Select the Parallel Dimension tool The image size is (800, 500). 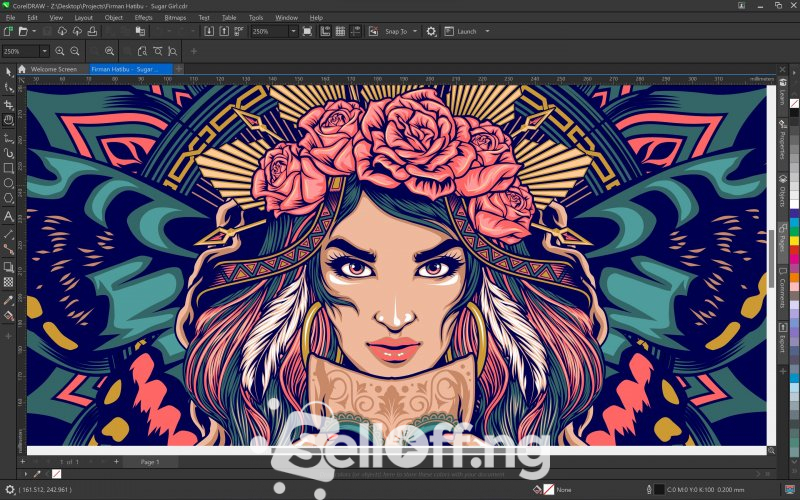8,234
